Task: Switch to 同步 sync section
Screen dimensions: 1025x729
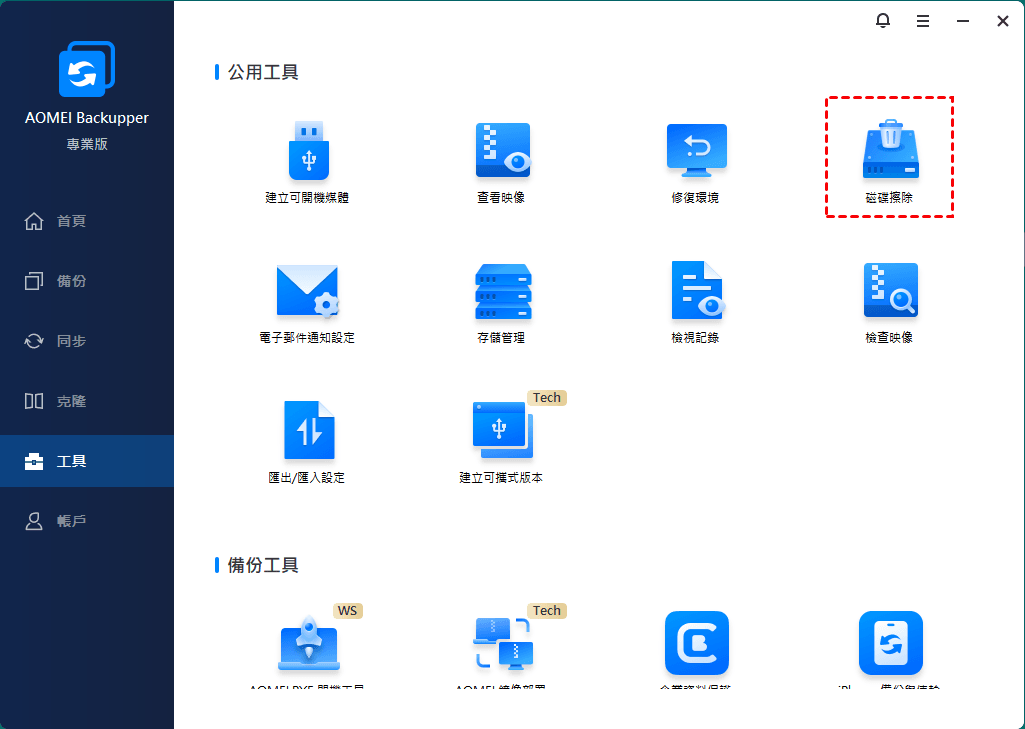Action: click(x=87, y=341)
